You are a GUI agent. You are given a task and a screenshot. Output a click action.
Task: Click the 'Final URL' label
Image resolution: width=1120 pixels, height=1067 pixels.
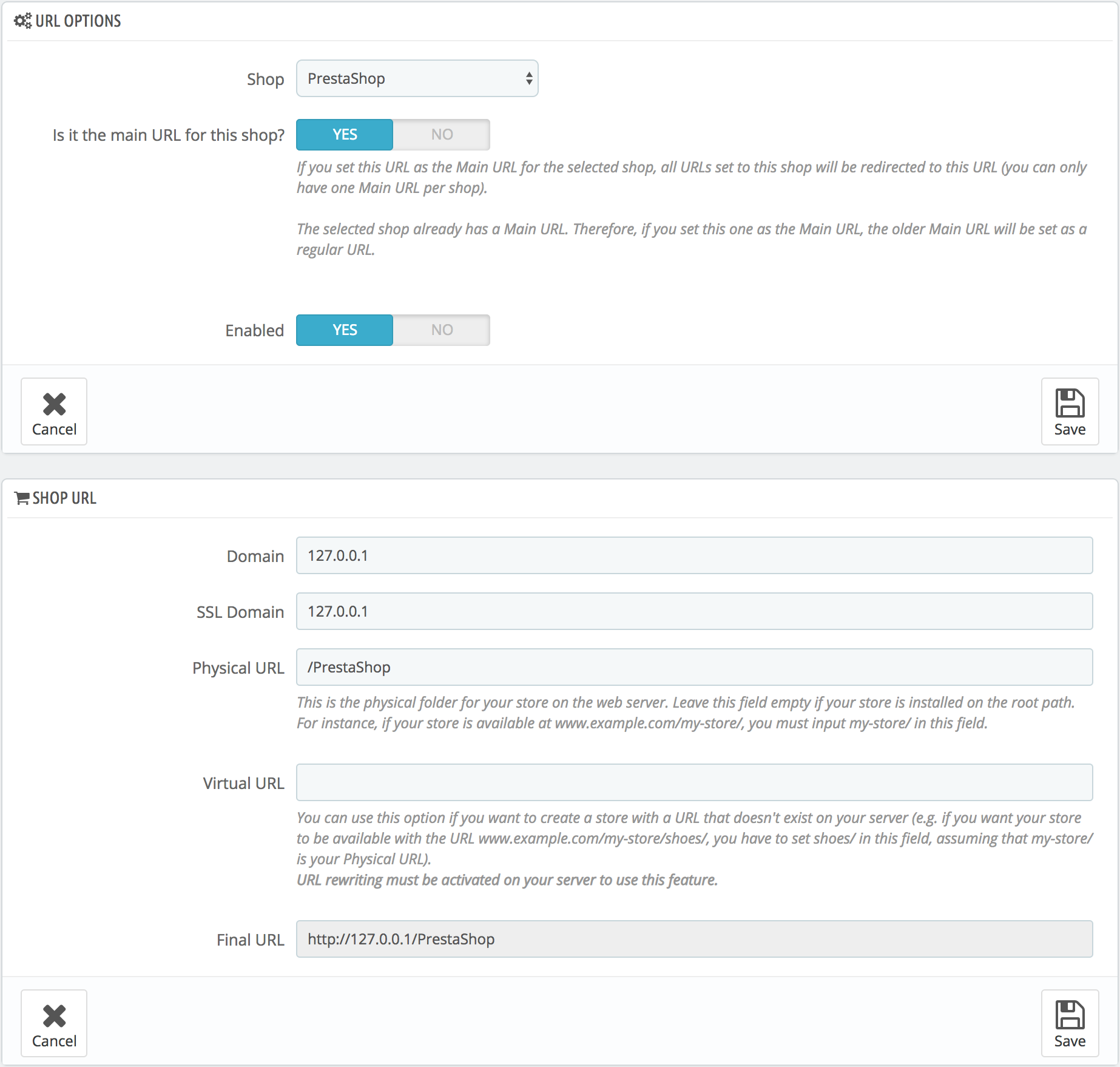point(250,940)
